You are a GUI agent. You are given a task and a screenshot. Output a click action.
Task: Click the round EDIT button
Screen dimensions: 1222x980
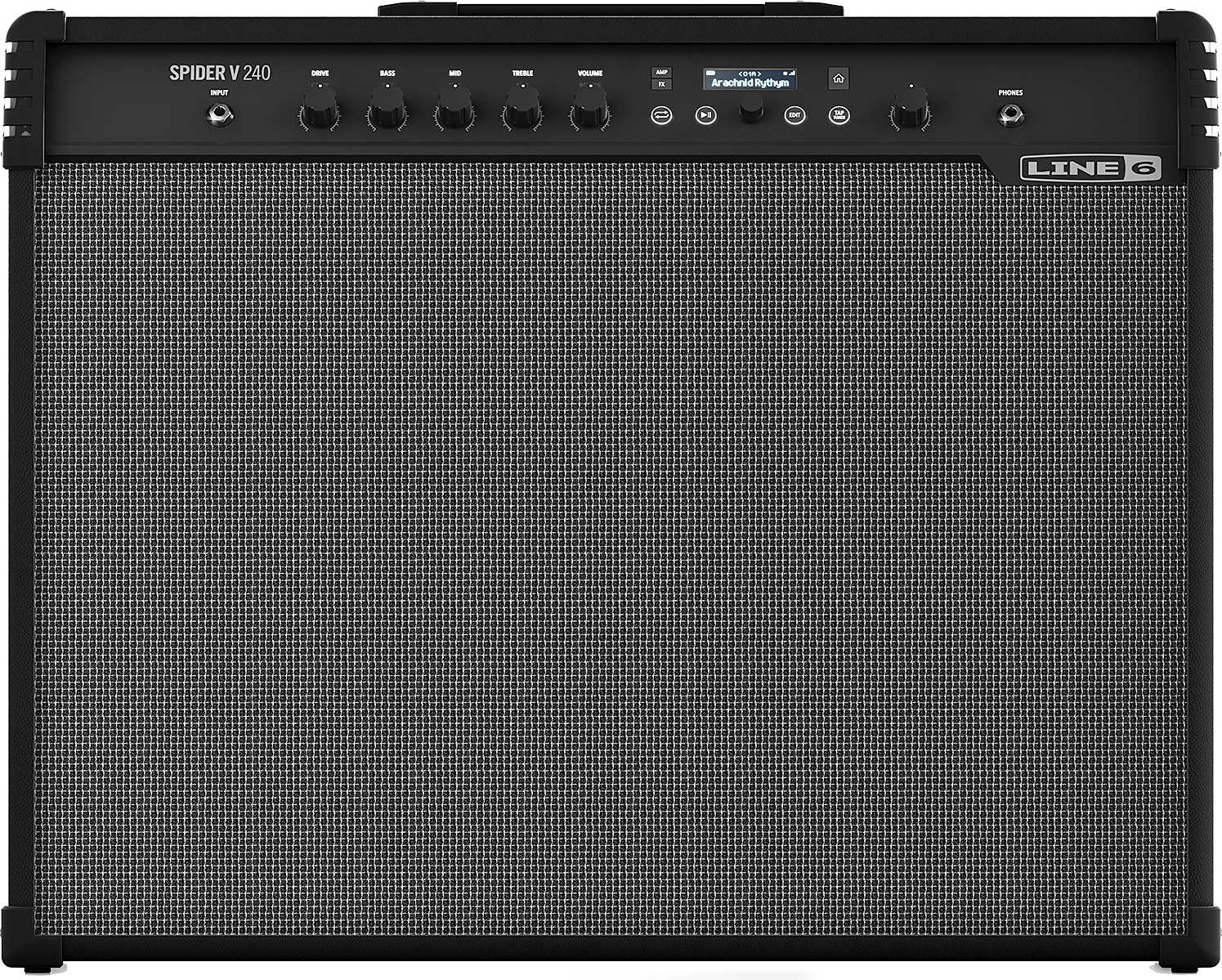coord(794,115)
